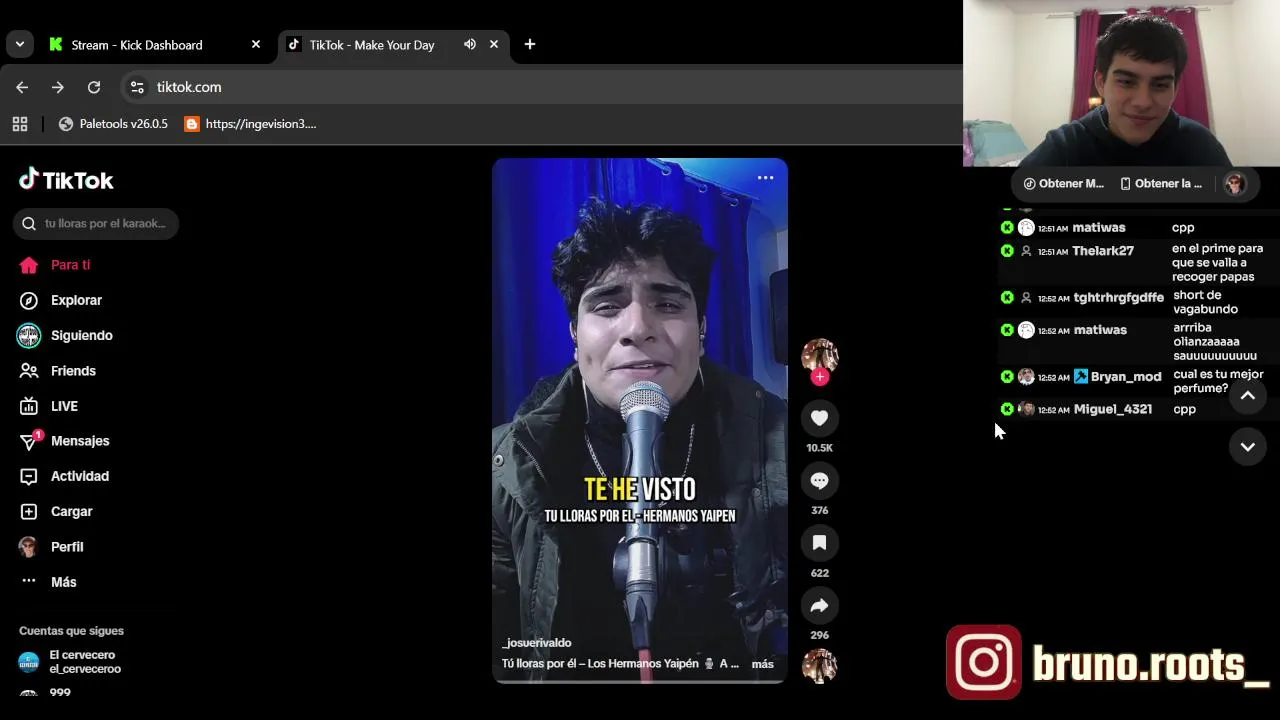Click Miguel_4321 chat username
This screenshot has height=720, width=1280.
tap(1113, 409)
